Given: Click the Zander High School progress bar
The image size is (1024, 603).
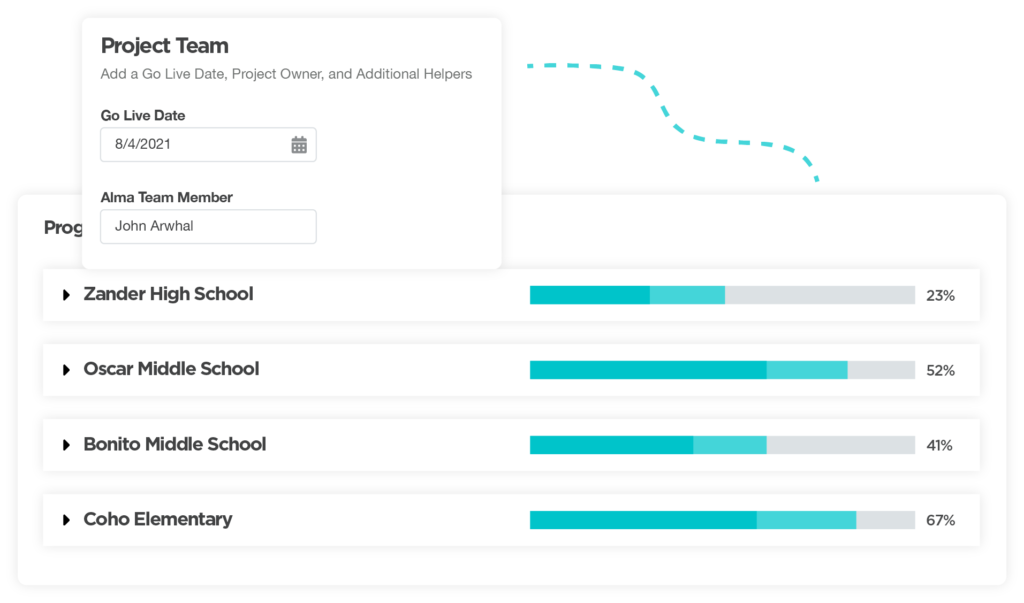Looking at the screenshot, I should point(722,295).
